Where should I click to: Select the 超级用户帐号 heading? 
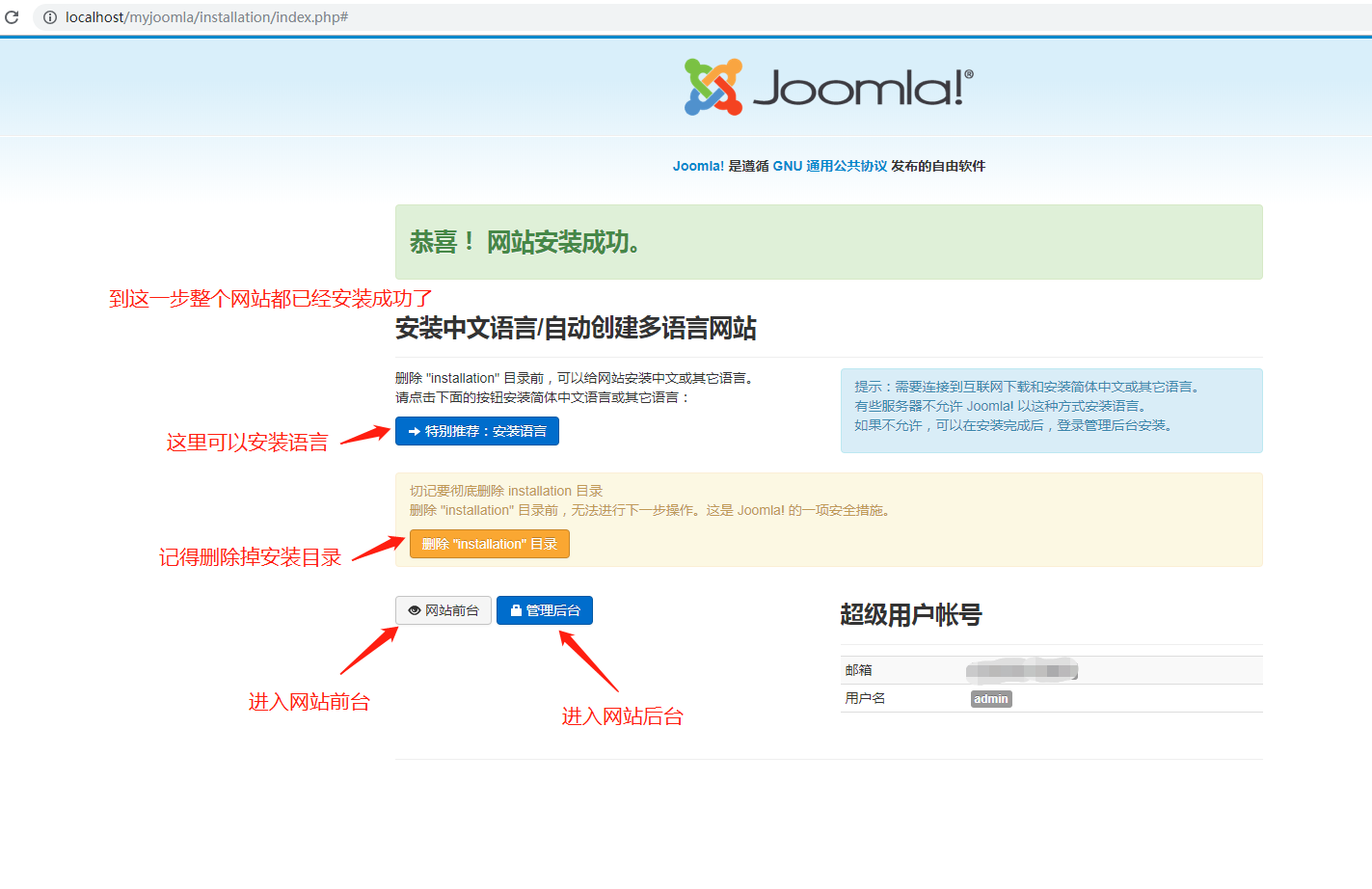pos(911,615)
